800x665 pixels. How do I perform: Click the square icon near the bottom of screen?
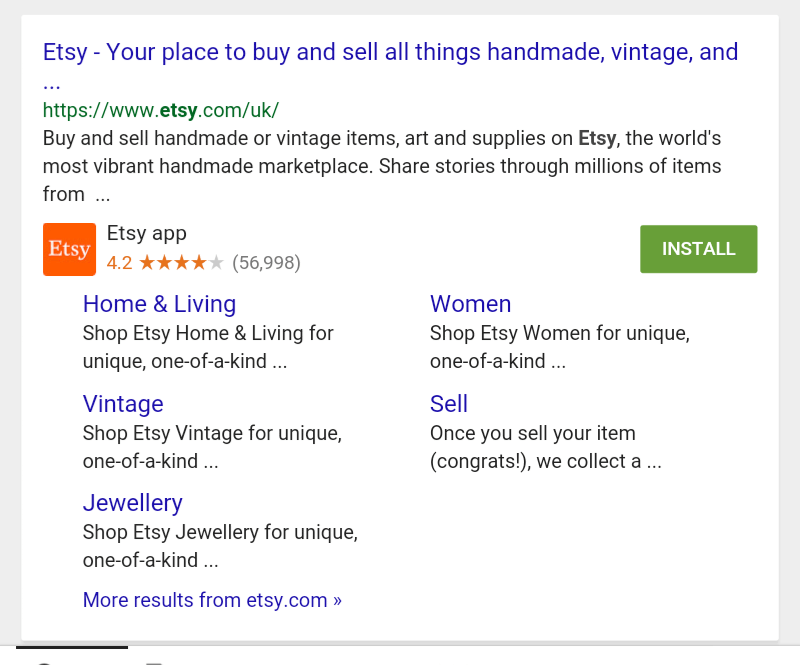pyautogui.click(x=155, y=663)
